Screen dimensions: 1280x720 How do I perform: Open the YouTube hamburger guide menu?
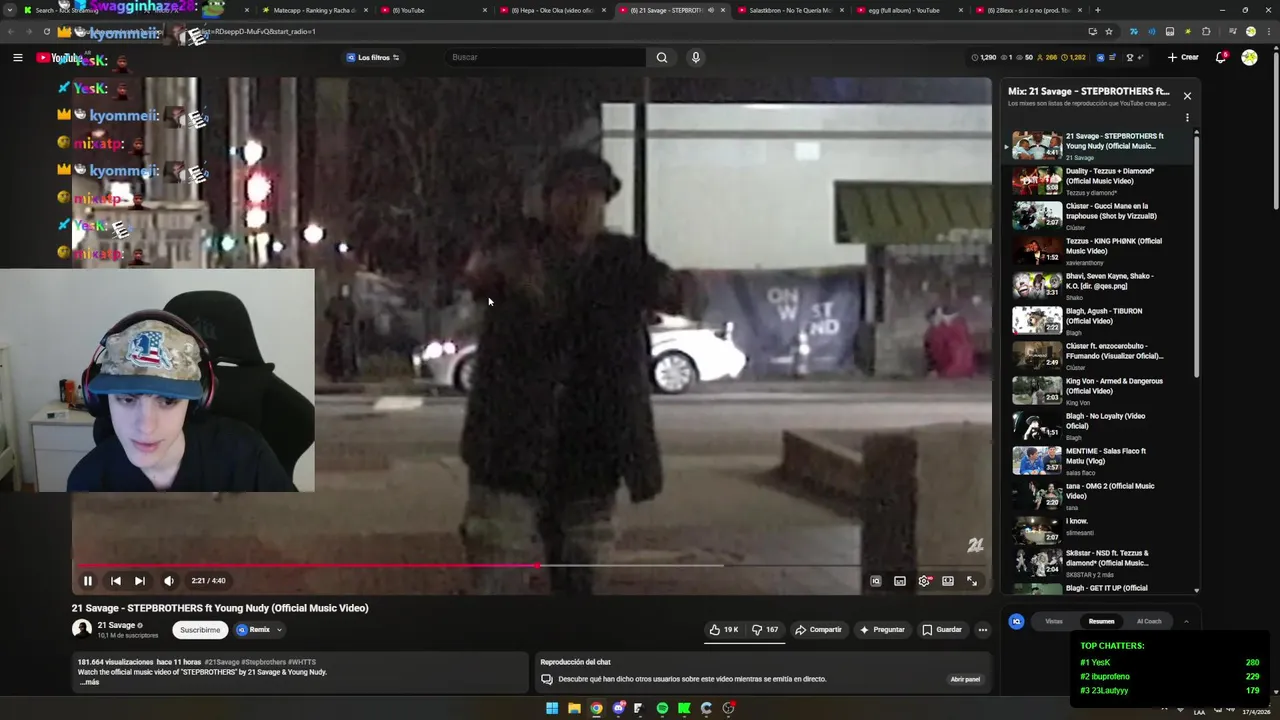pos(17,57)
